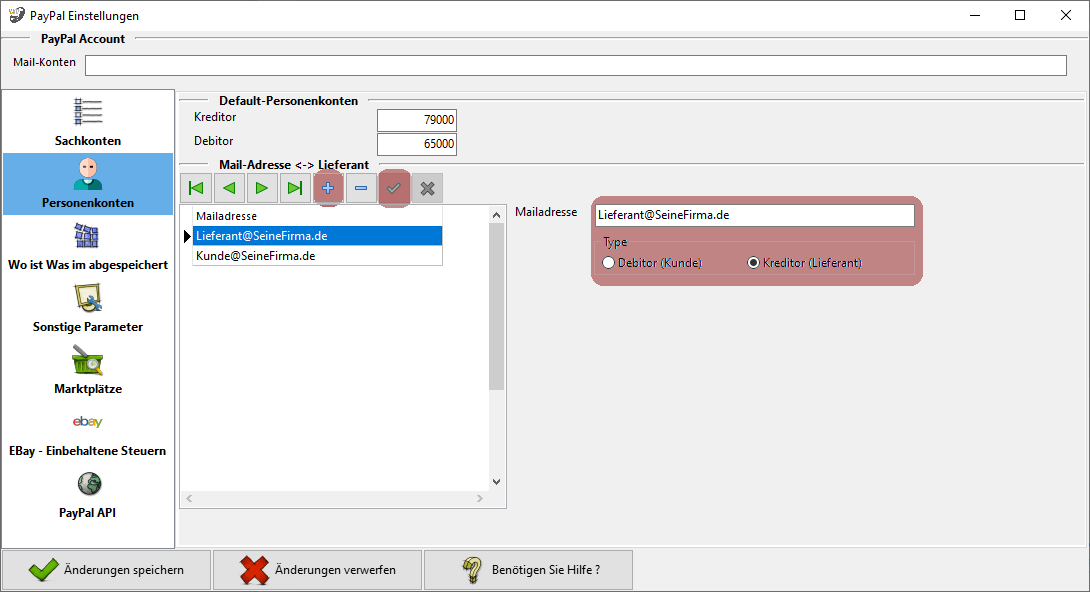
Task: Go to previous record arrow
Action: [229, 188]
